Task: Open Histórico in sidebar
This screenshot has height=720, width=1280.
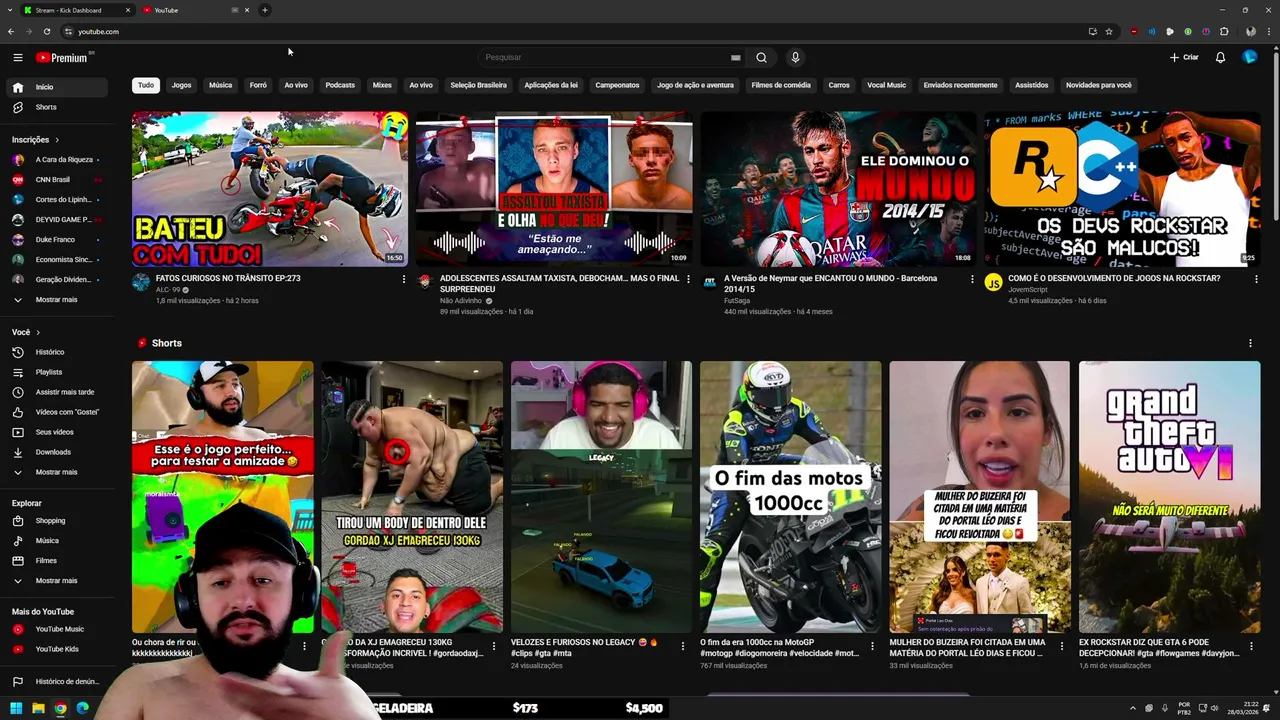Action: (x=58, y=352)
